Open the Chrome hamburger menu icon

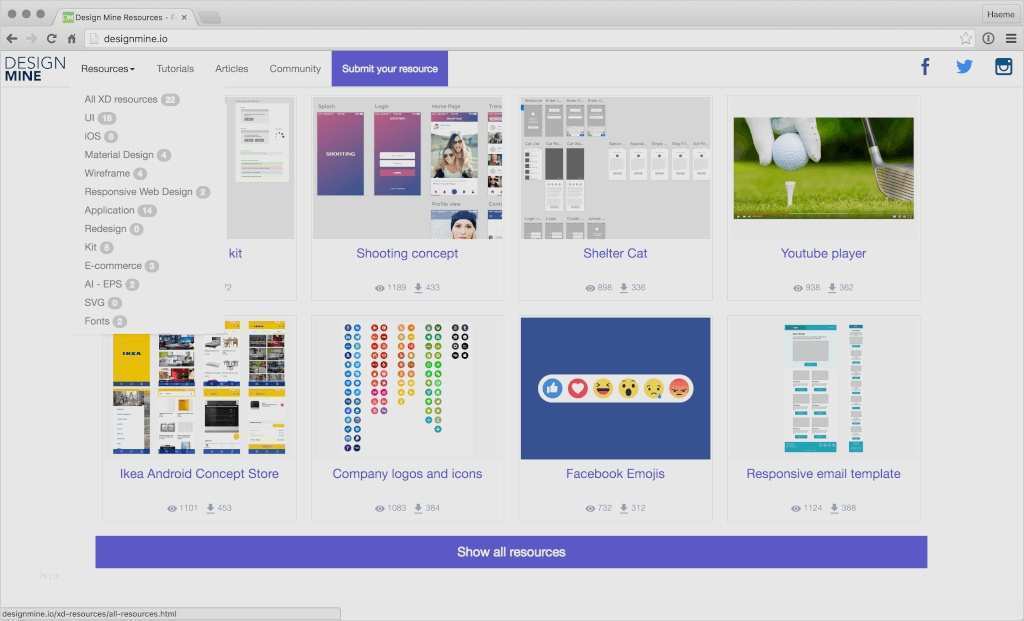pos(1011,39)
